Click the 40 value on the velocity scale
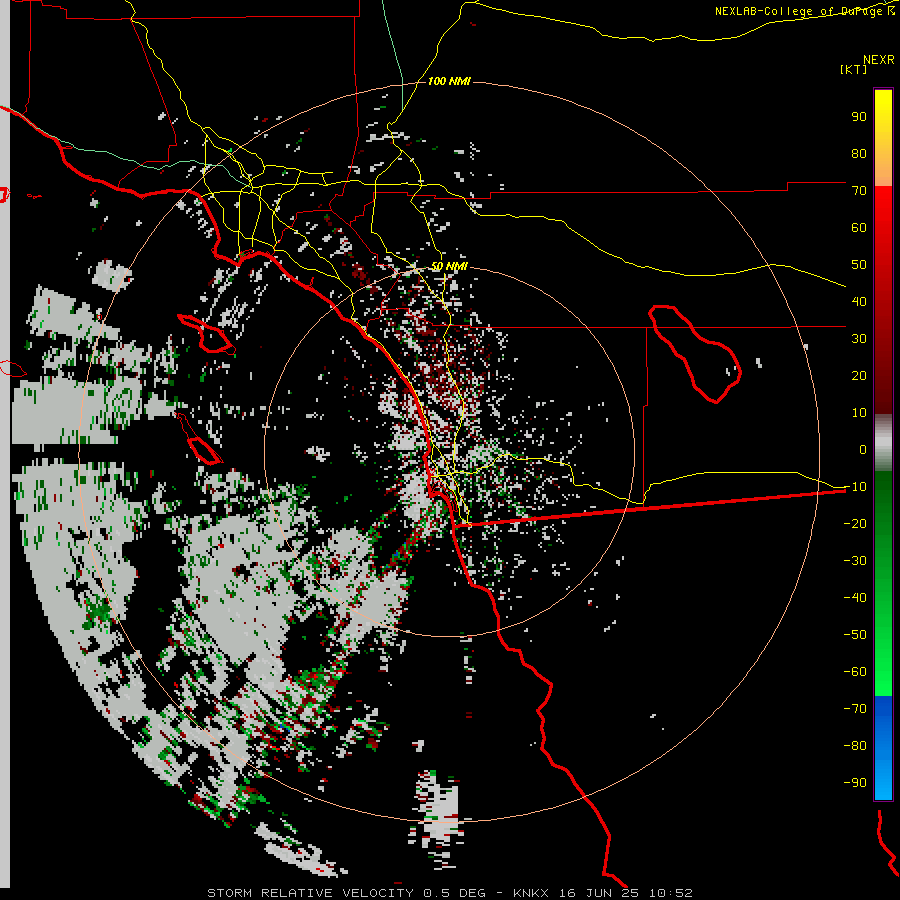900x900 pixels. pyautogui.click(x=859, y=302)
